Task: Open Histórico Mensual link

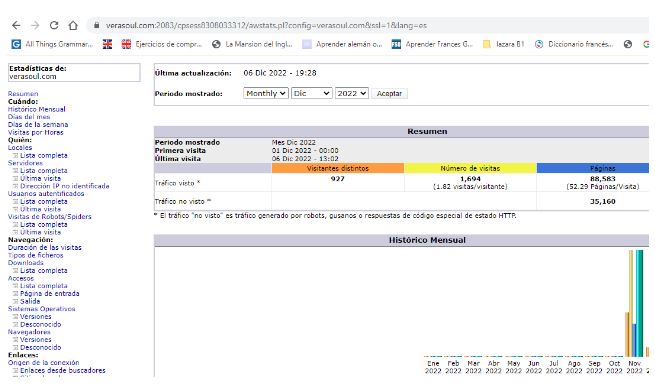Action: 37,109
